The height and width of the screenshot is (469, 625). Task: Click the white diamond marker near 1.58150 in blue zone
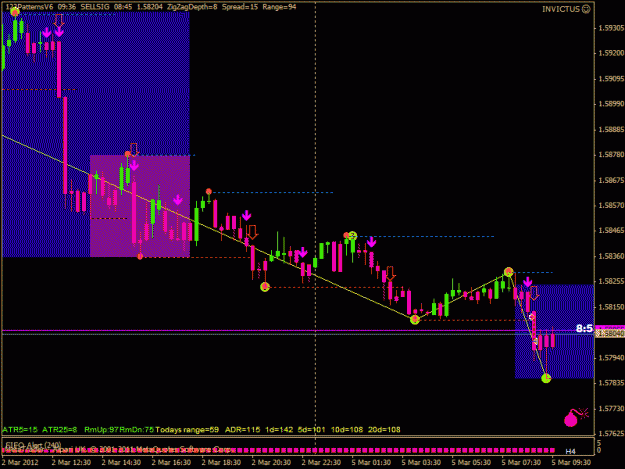point(532,317)
